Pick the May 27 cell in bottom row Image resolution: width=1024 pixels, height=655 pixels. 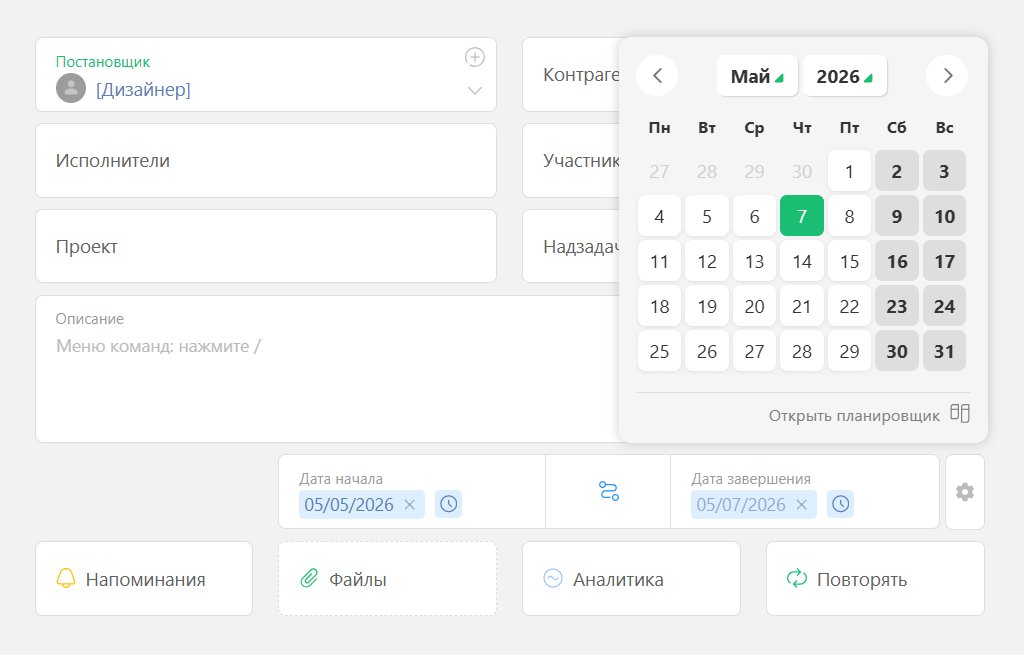[x=754, y=351]
